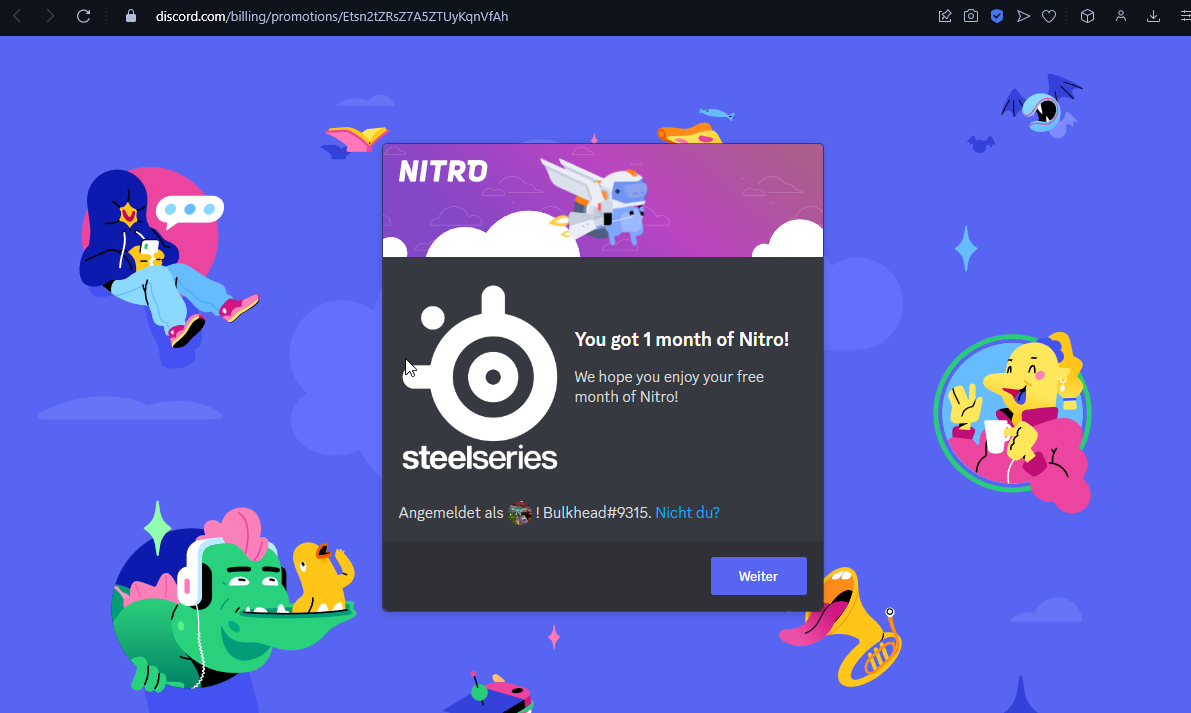Viewport: 1191px width, 713px height.
Task: Open the browser profile account icon
Action: click(x=1121, y=16)
